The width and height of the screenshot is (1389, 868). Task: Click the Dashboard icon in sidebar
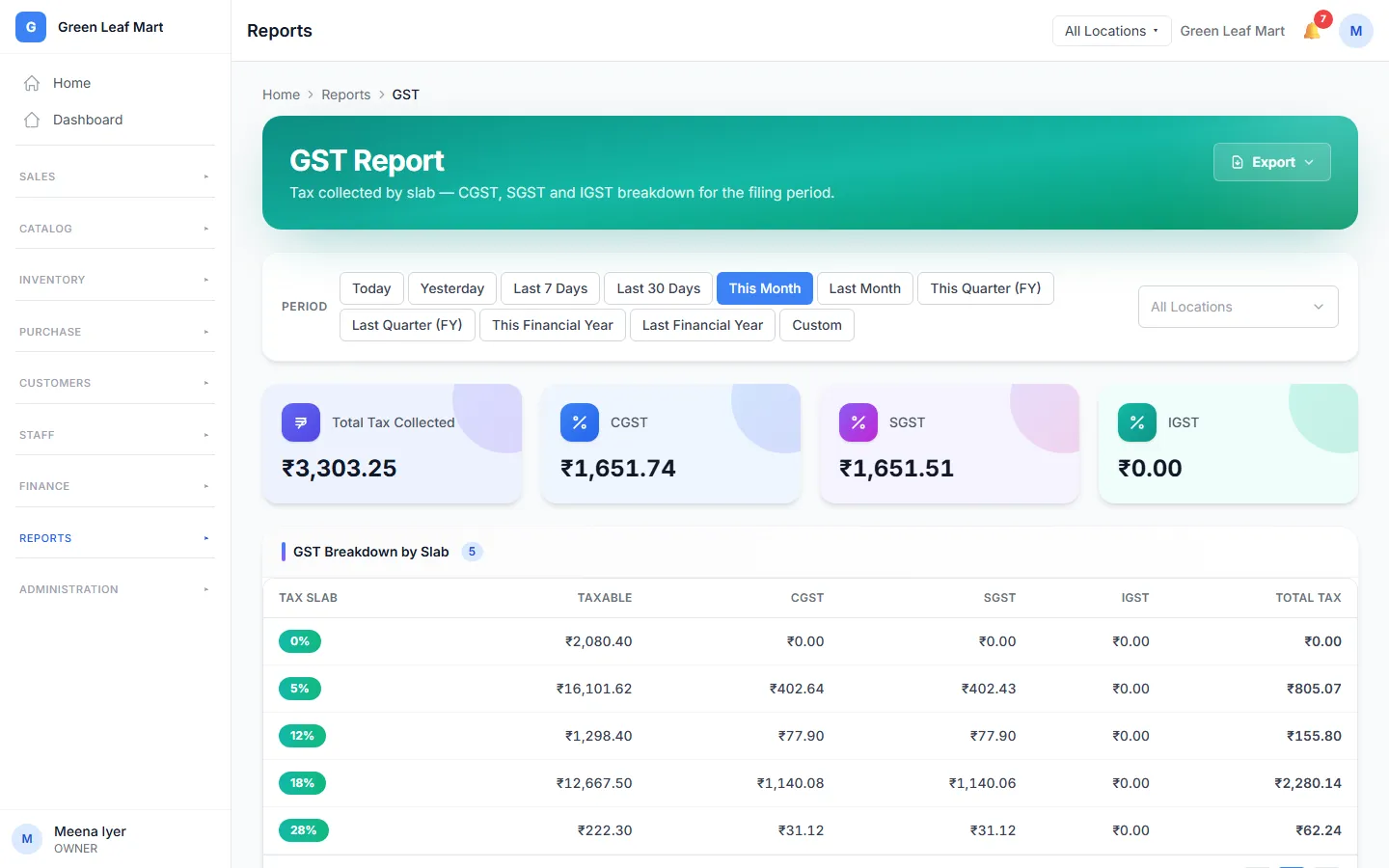click(32, 120)
